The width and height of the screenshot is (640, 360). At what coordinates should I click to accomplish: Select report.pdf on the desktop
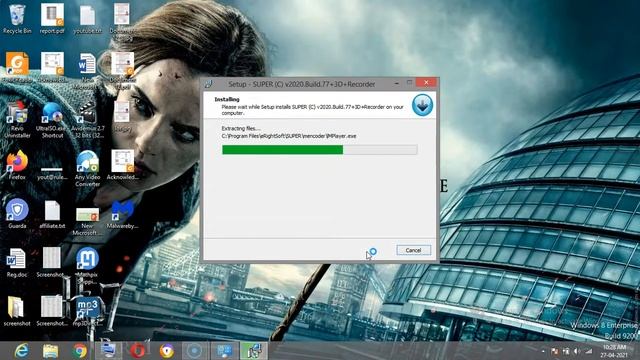point(52,19)
